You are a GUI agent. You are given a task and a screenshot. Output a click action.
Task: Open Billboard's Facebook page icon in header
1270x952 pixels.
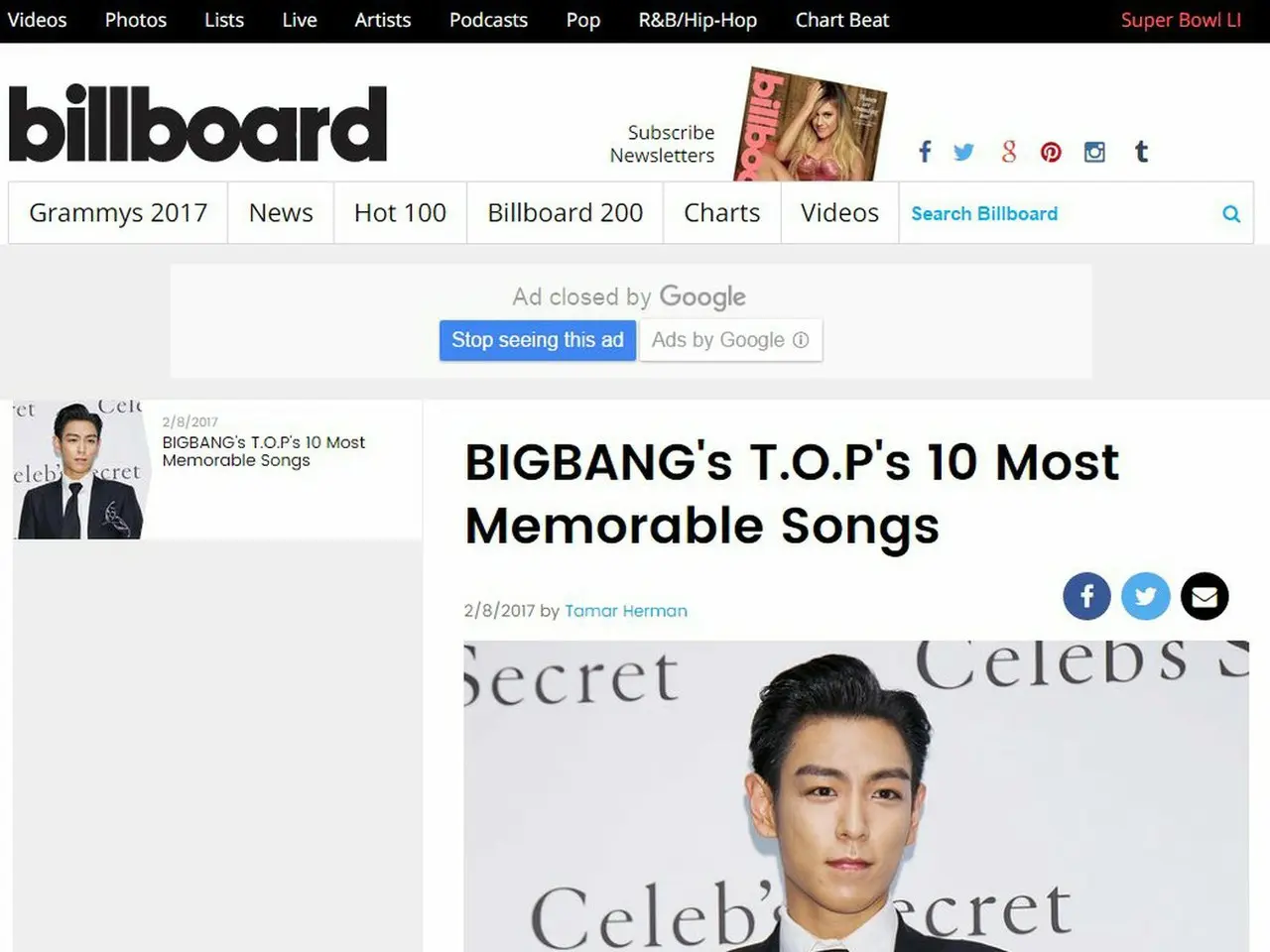[925, 152]
